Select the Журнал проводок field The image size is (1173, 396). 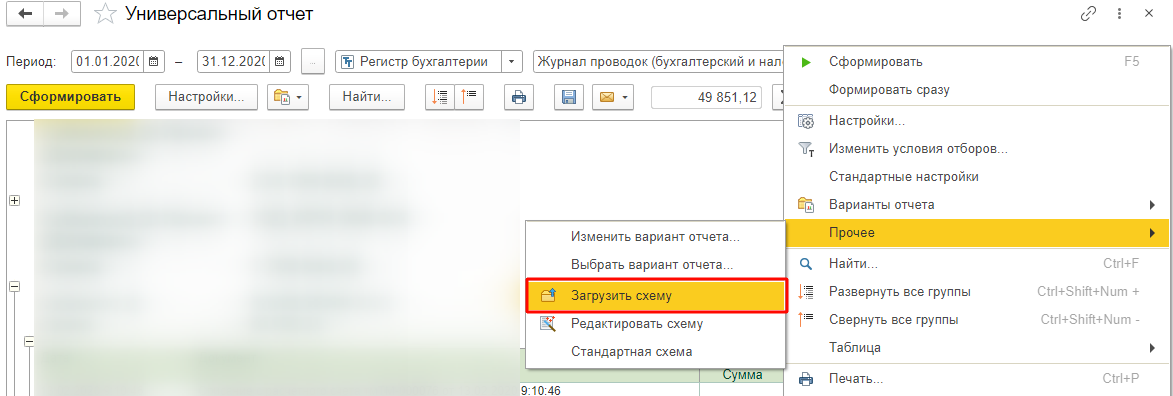pyautogui.click(x=658, y=61)
